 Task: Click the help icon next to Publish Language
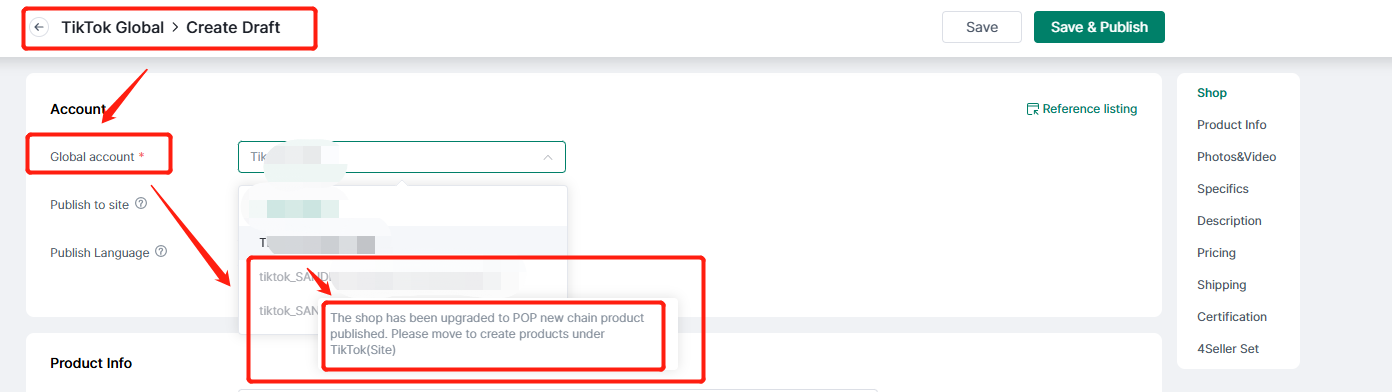(161, 252)
